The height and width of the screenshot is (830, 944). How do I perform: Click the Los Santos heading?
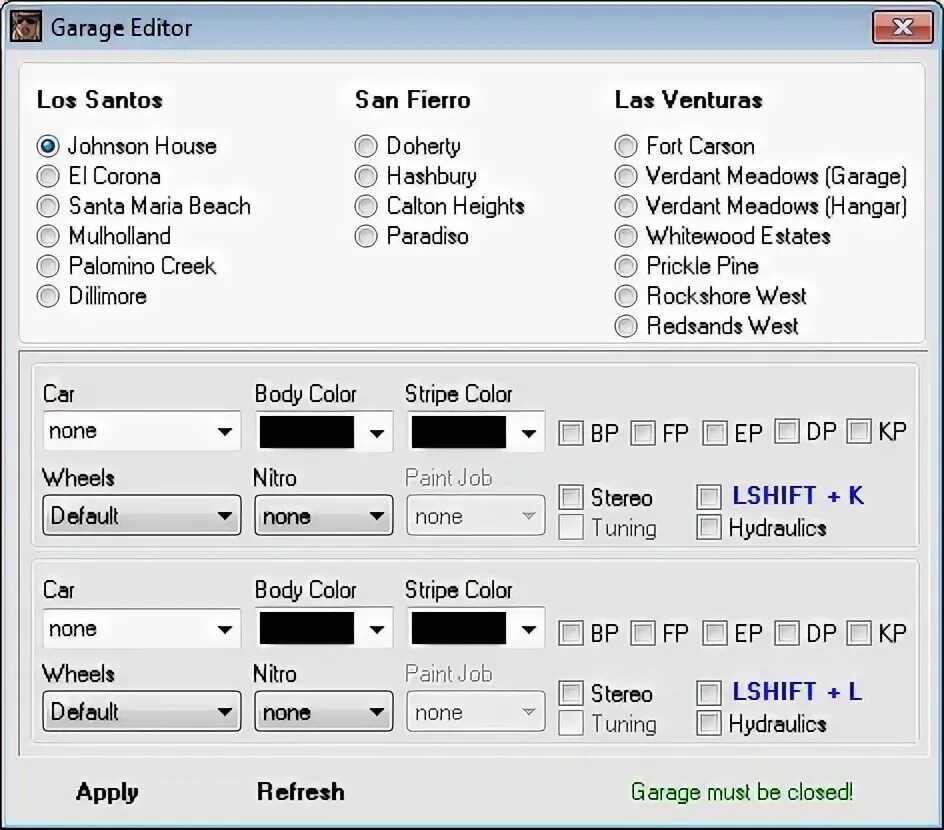[99, 100]
